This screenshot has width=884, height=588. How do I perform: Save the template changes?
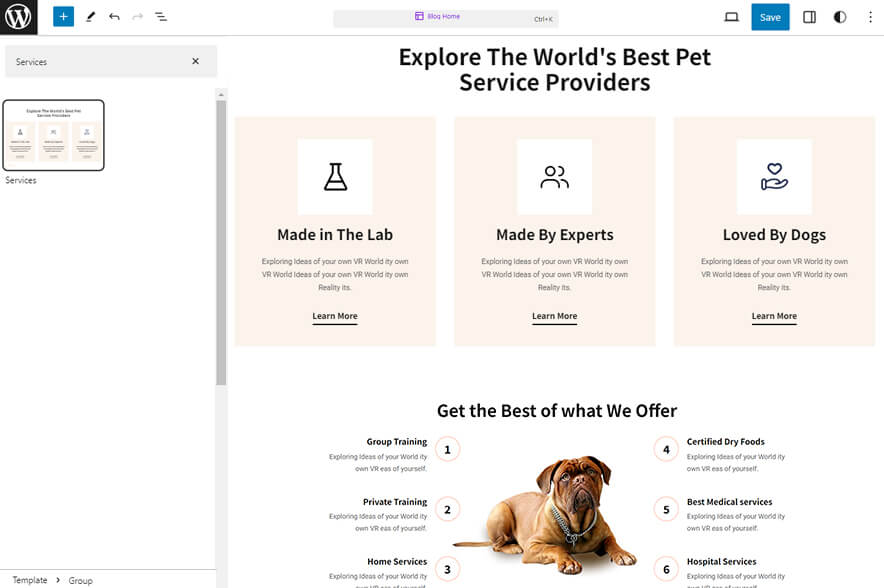(770, 17)
